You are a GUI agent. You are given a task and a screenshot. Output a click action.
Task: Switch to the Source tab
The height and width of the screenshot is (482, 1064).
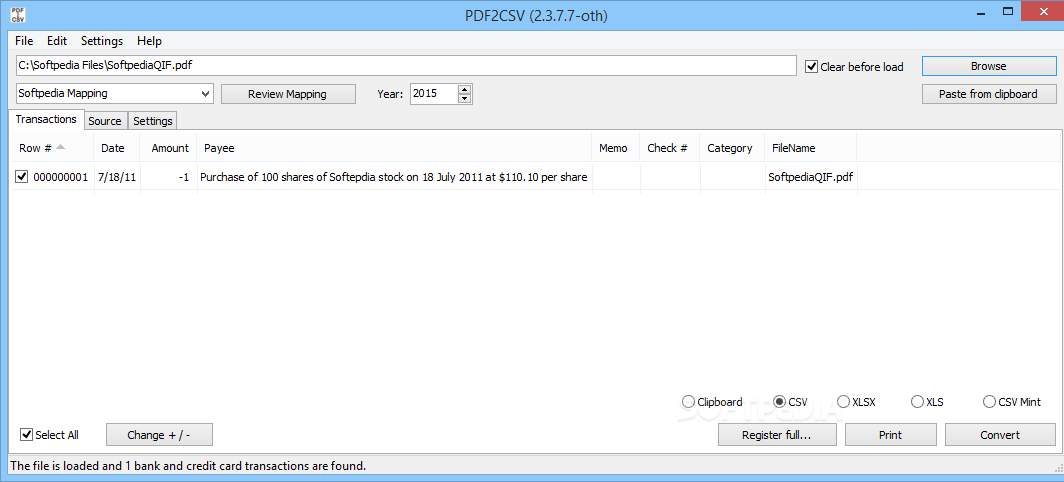[104, 121]
